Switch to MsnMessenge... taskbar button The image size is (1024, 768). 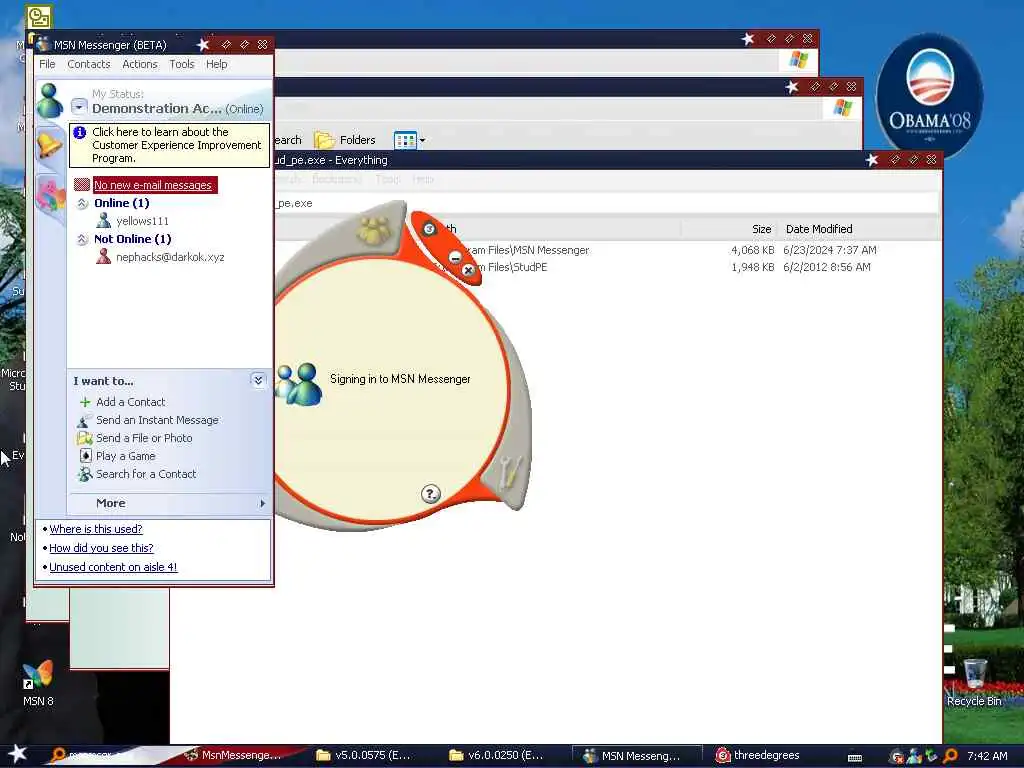[233, 755]
